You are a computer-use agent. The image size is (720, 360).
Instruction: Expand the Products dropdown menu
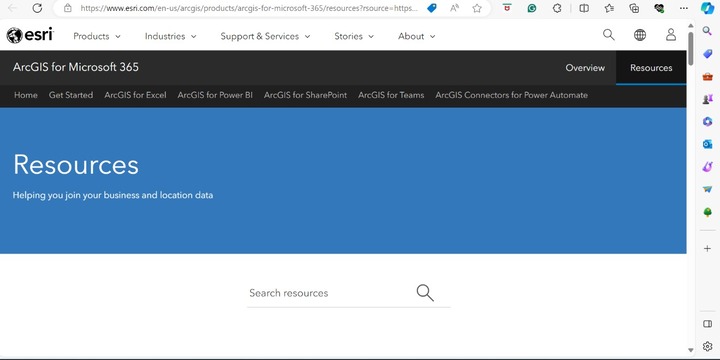coord(97,36)
